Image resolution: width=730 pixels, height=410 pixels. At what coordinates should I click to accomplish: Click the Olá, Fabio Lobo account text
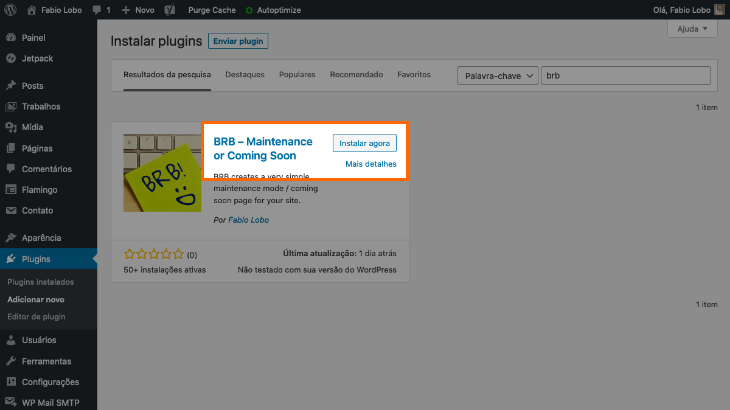click(x=682, y=10)
